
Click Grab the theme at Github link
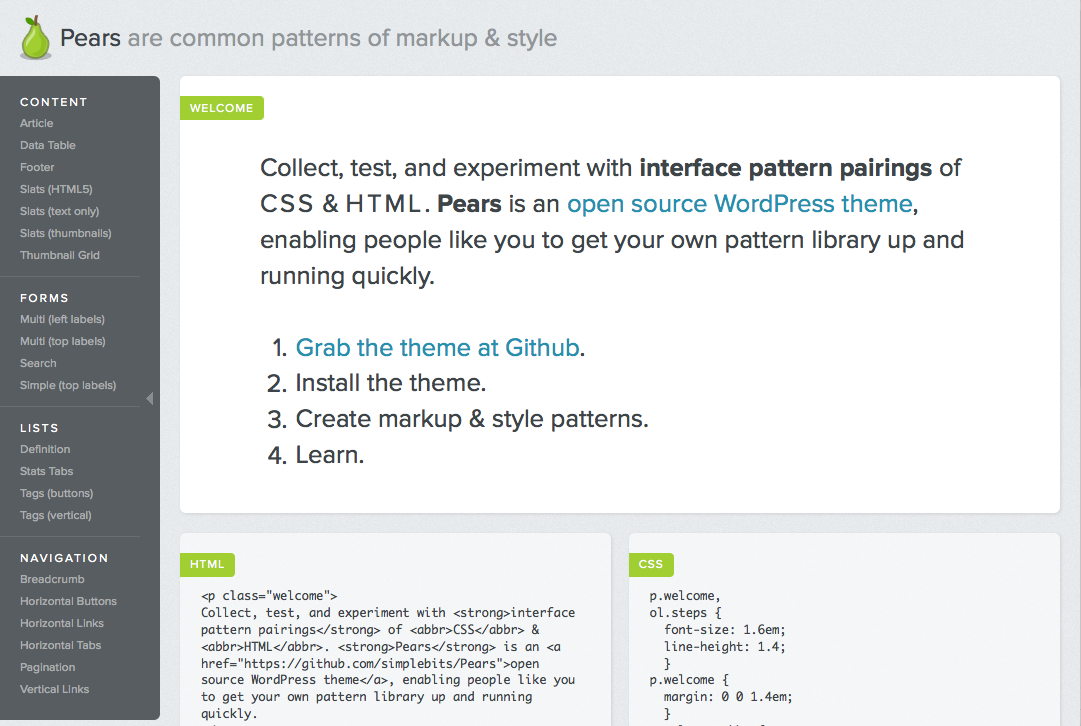437,347
